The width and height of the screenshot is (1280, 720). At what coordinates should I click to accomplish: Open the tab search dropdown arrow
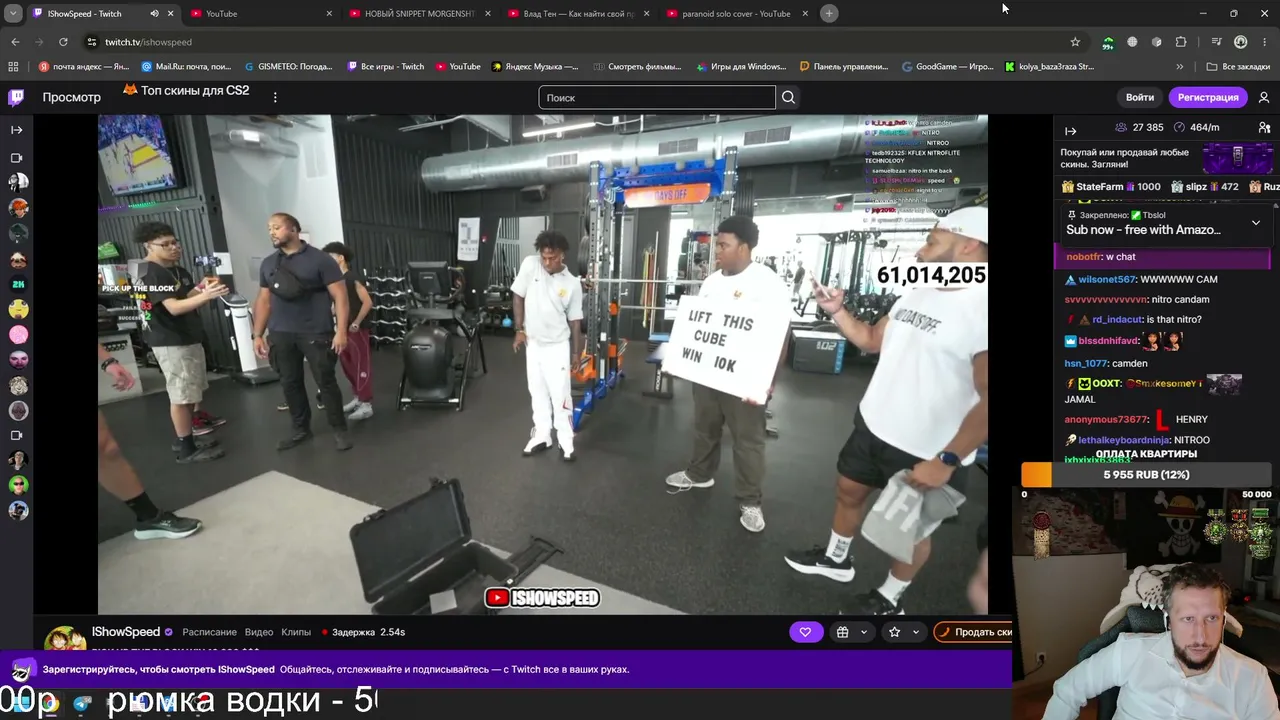(15, 13)
